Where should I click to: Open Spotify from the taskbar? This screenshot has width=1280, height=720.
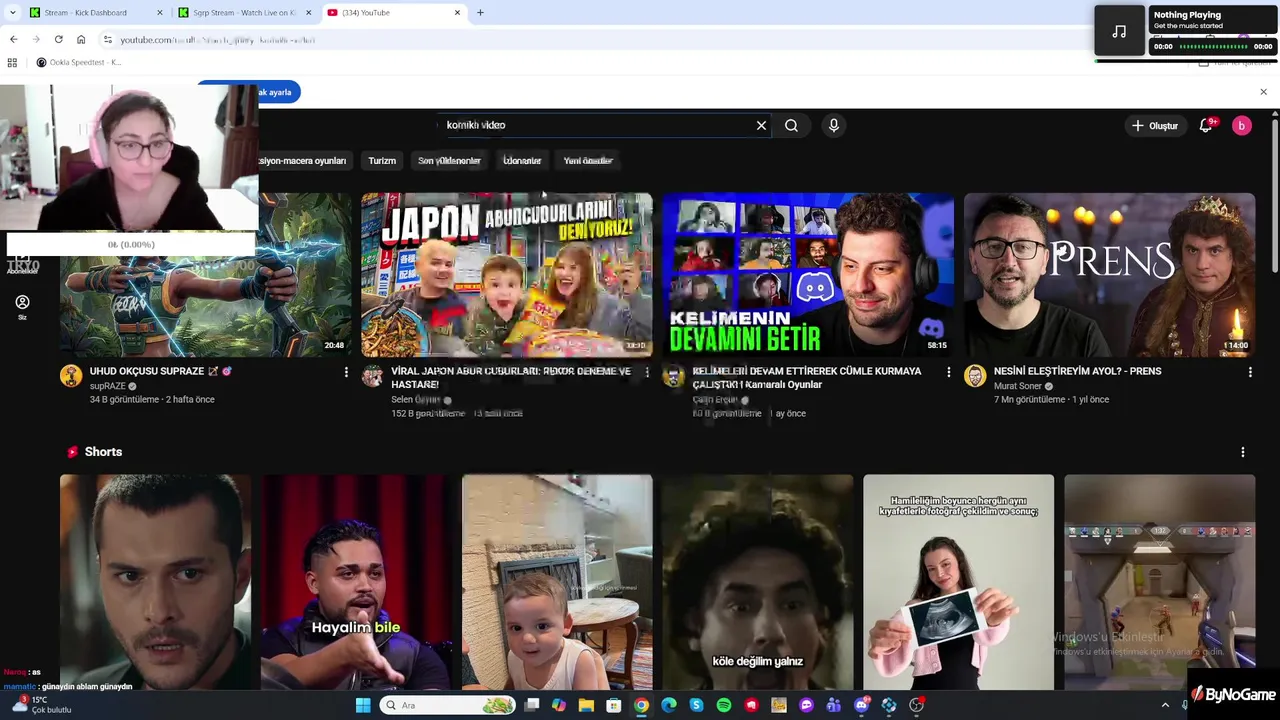click(724, 705)
